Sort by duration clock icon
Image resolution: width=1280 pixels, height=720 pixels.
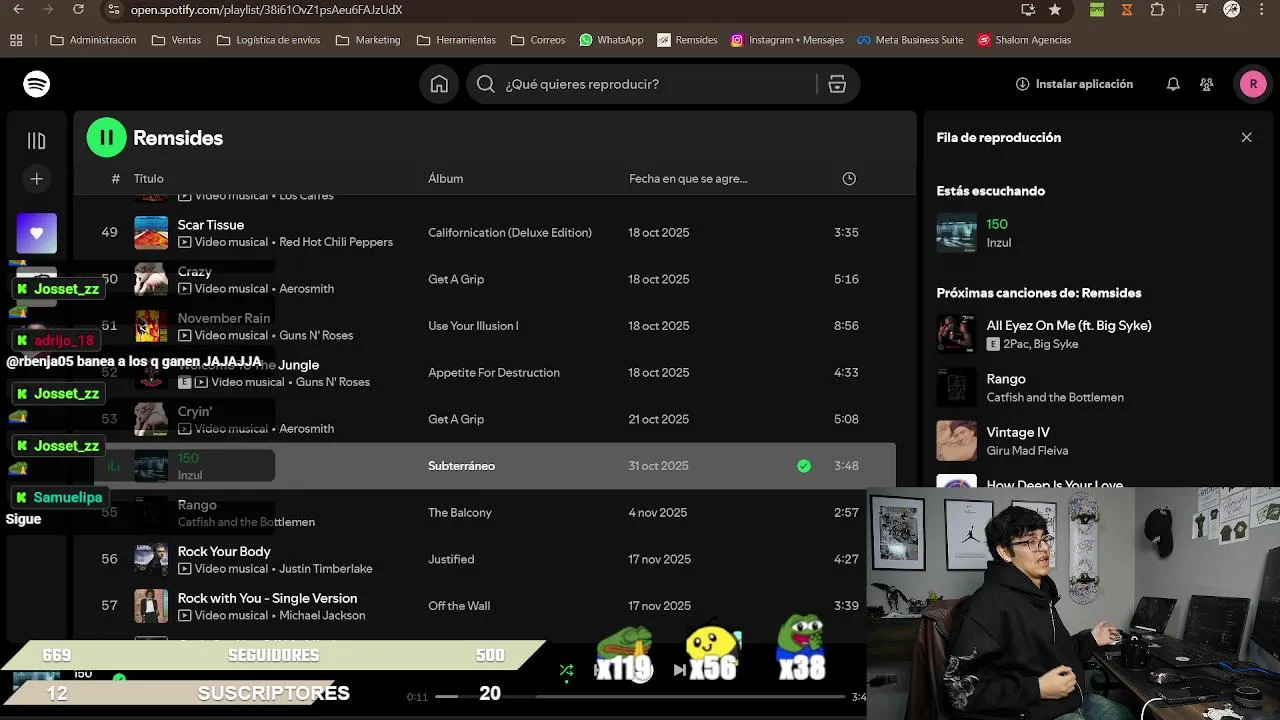(x=849, y=179)
